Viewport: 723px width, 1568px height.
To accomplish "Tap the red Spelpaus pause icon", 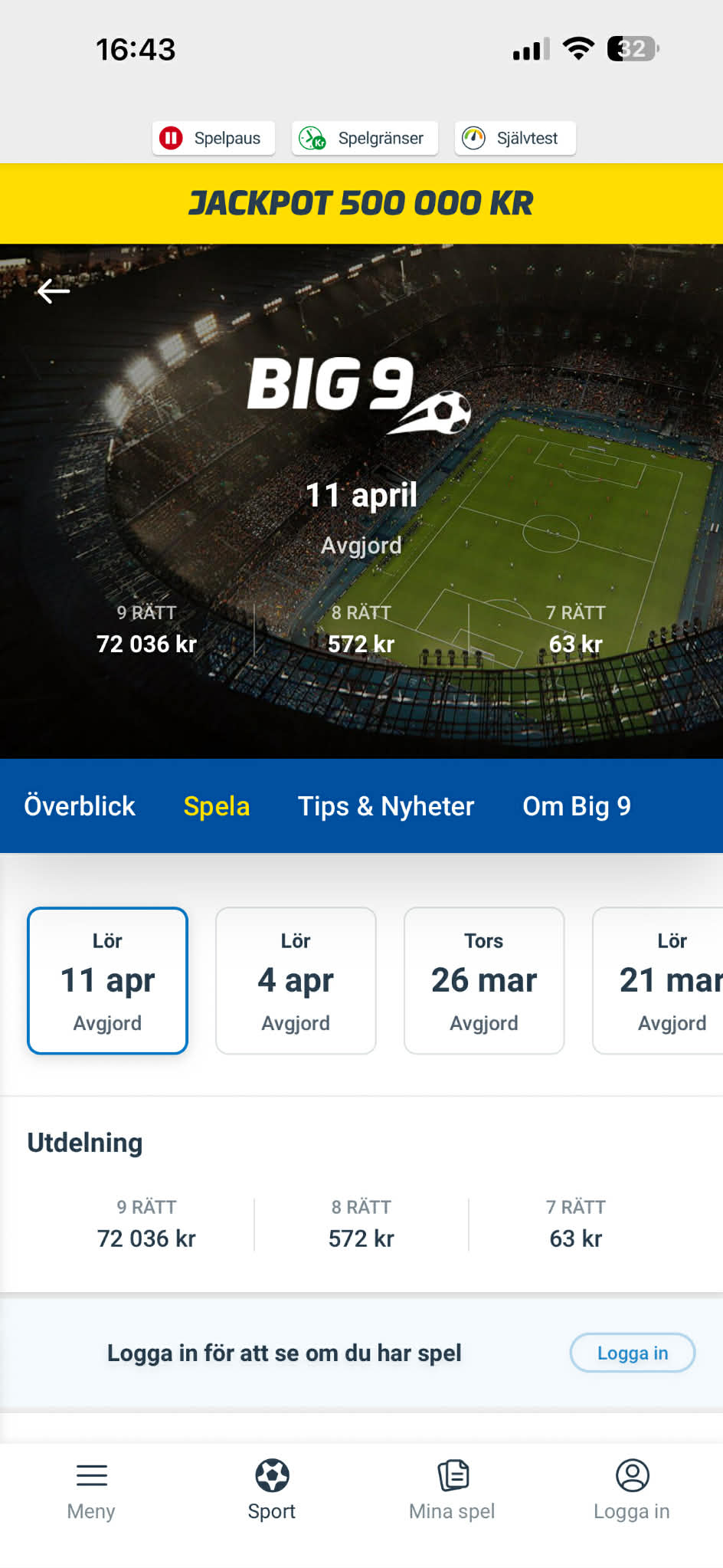I will (171, 138).
